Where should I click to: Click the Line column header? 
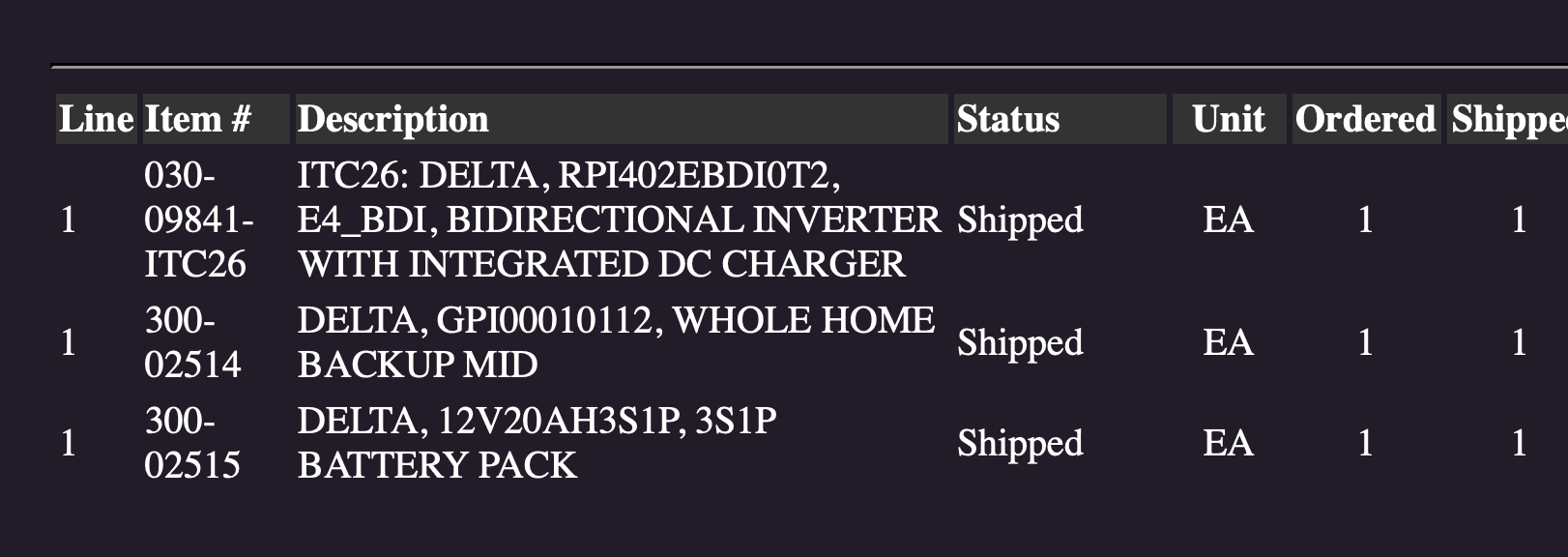[x=96, y=119]
